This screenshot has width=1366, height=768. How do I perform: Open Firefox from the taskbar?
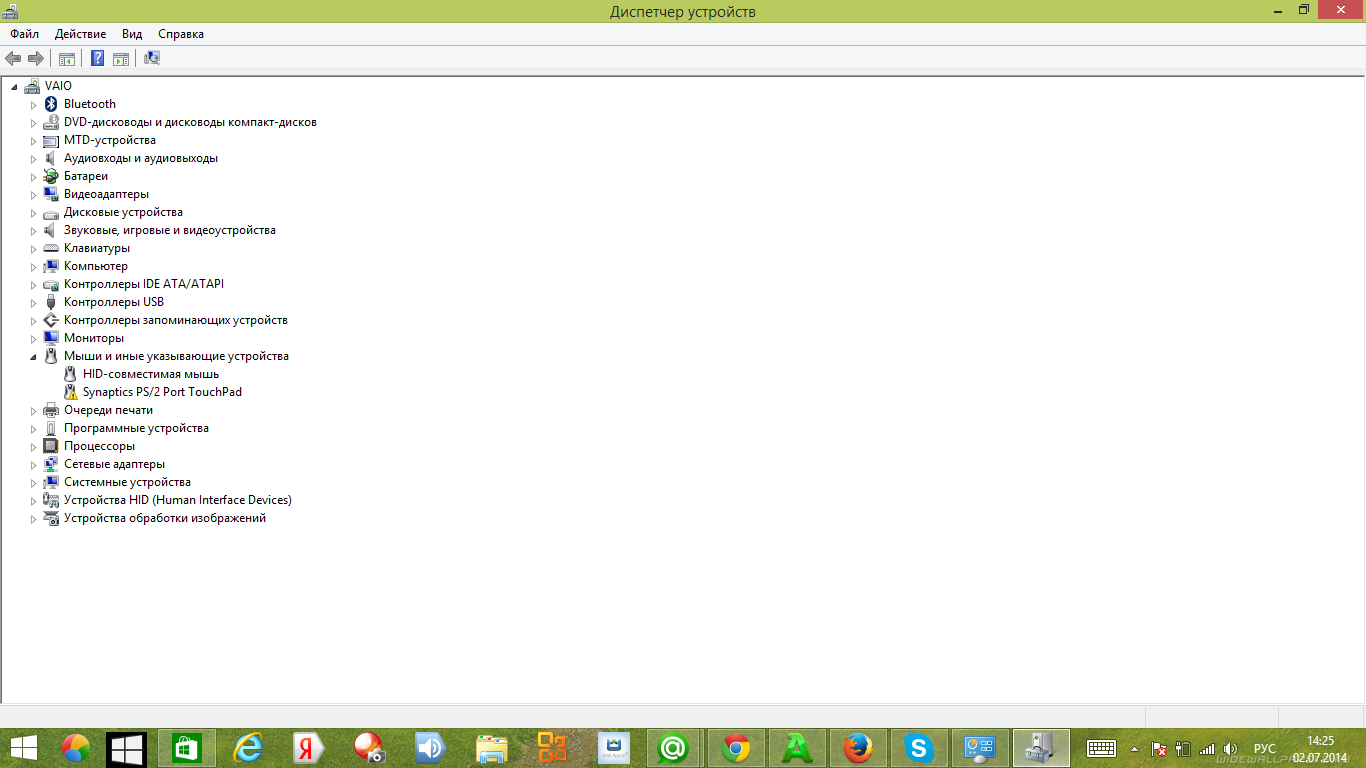(x=857, y=748)
